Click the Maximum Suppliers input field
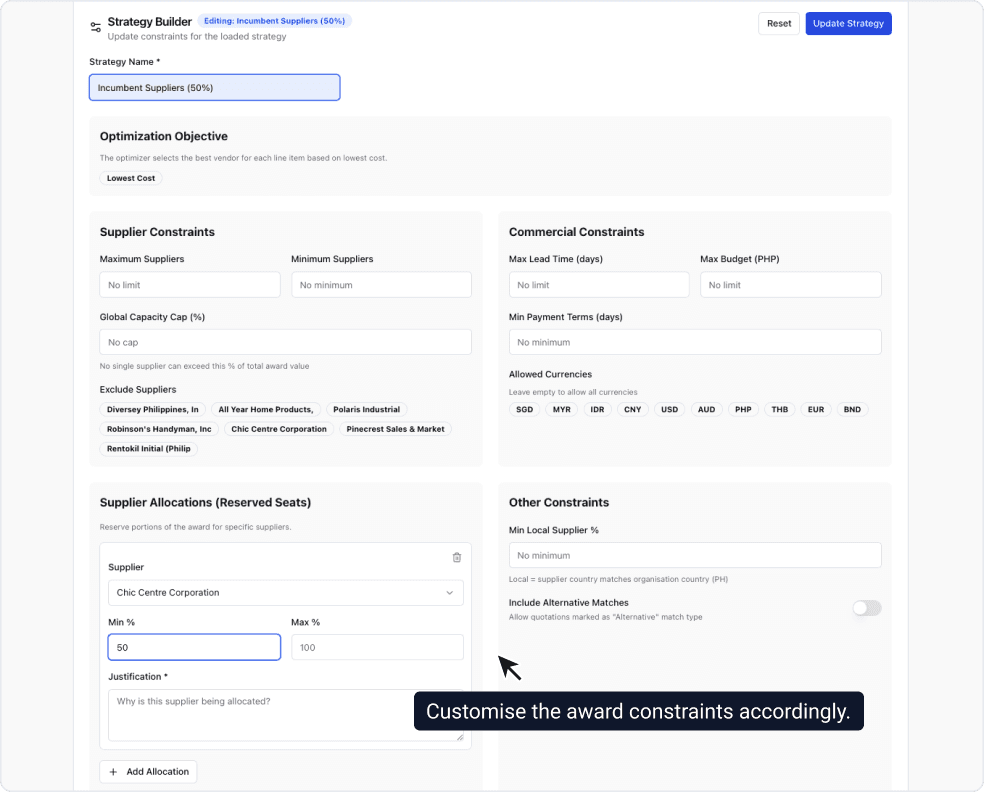 pos(189,284)
